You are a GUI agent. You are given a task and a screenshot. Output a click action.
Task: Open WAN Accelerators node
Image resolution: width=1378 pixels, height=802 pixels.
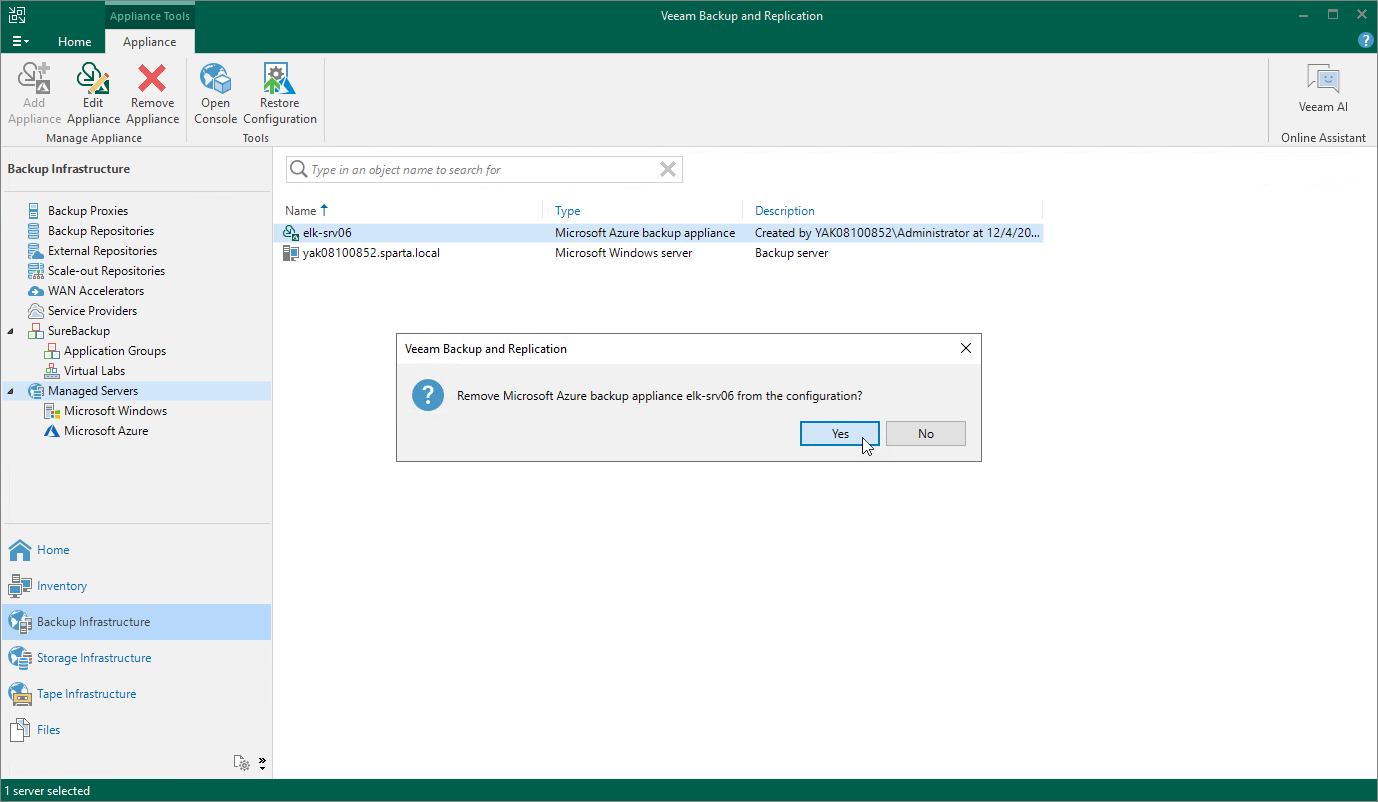96,291
